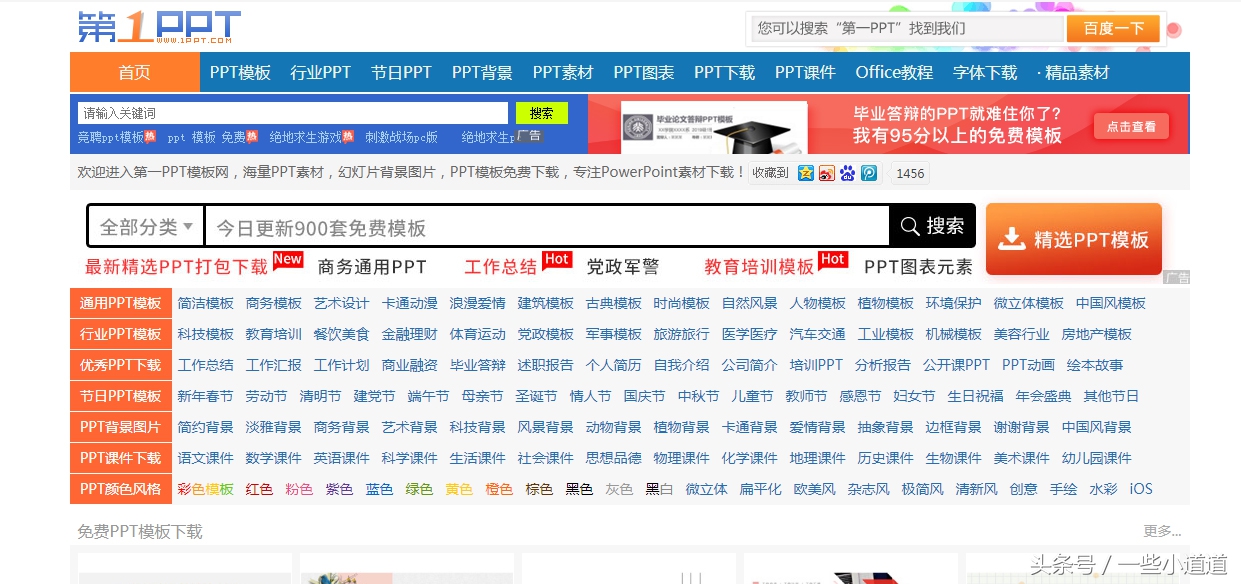Click 更多... to expand free template list

(1161, 532)
